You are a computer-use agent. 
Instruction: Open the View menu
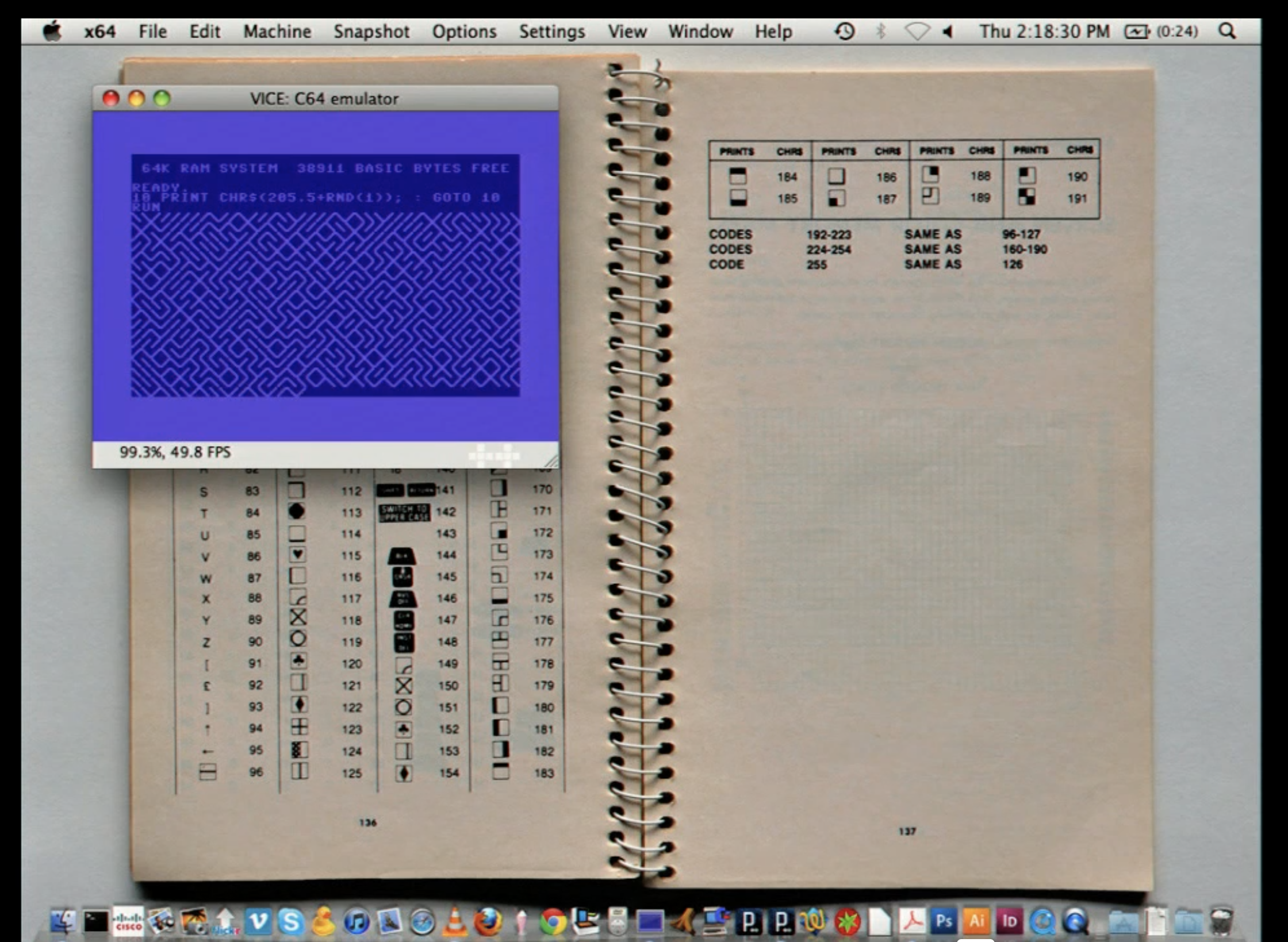click(x=627, y=31)
